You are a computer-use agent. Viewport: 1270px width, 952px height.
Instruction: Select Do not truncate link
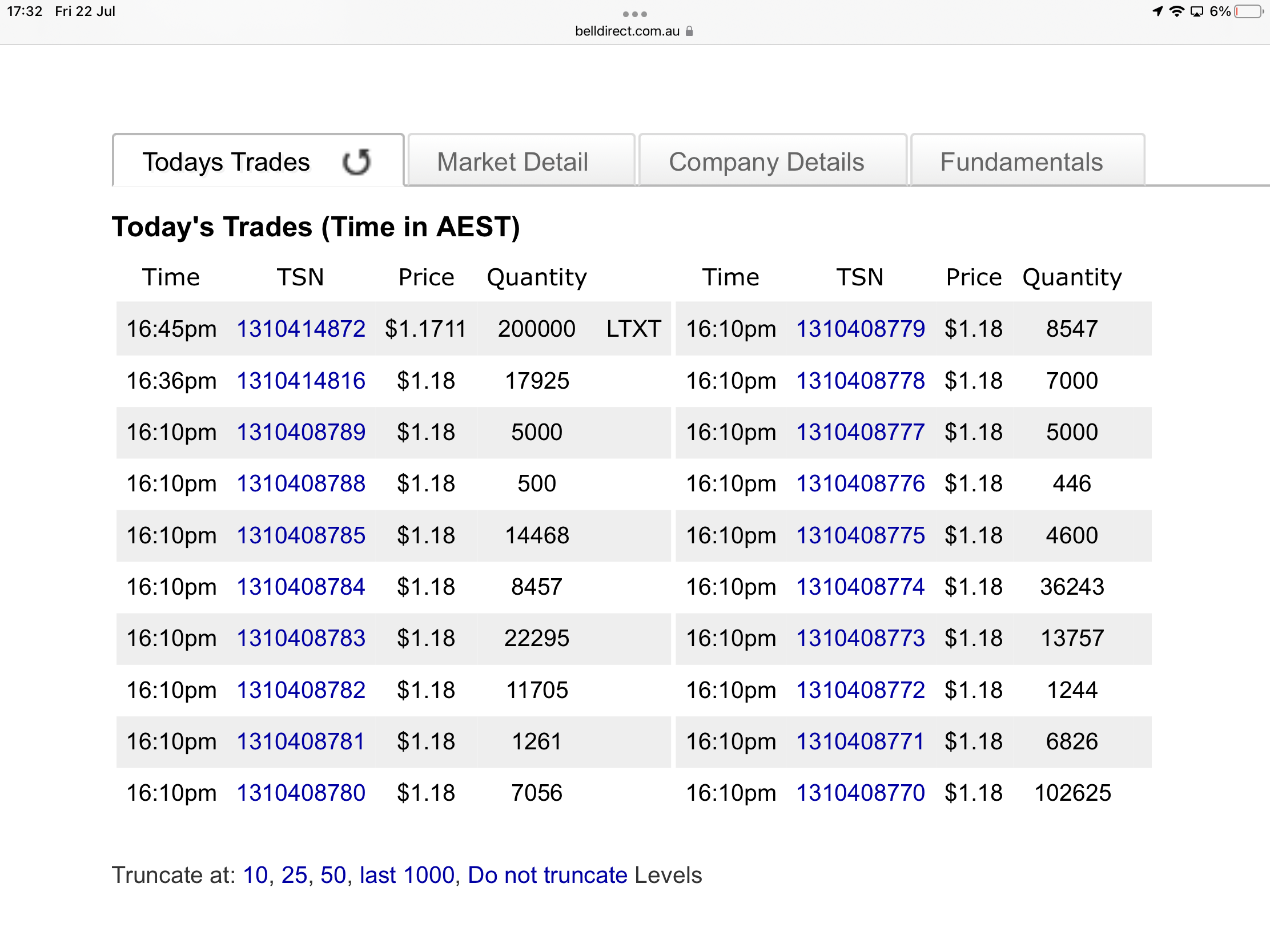pyautogui.click(x=547, y=875)
